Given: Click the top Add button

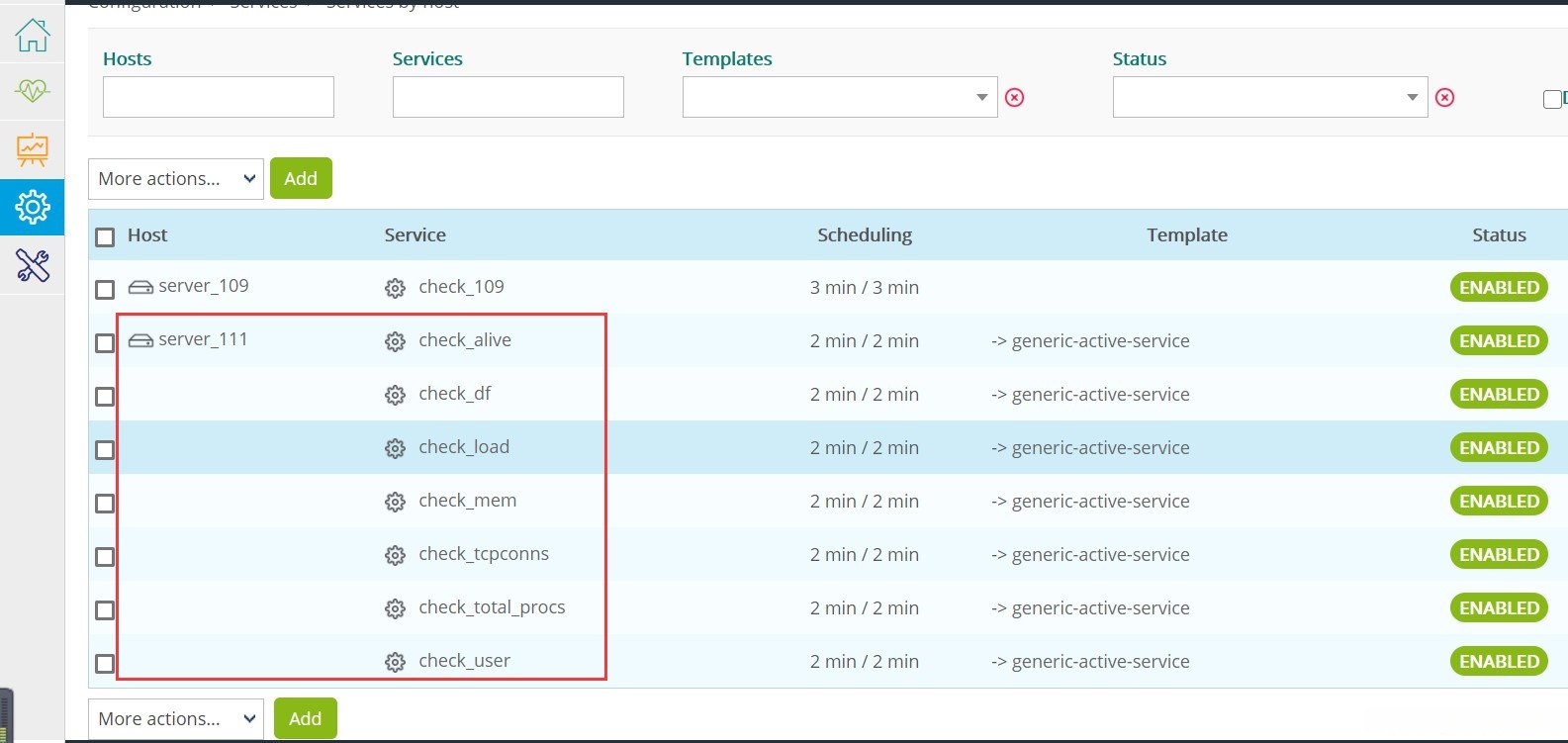Looking at the screenshot, I should (x=301, y=178).
